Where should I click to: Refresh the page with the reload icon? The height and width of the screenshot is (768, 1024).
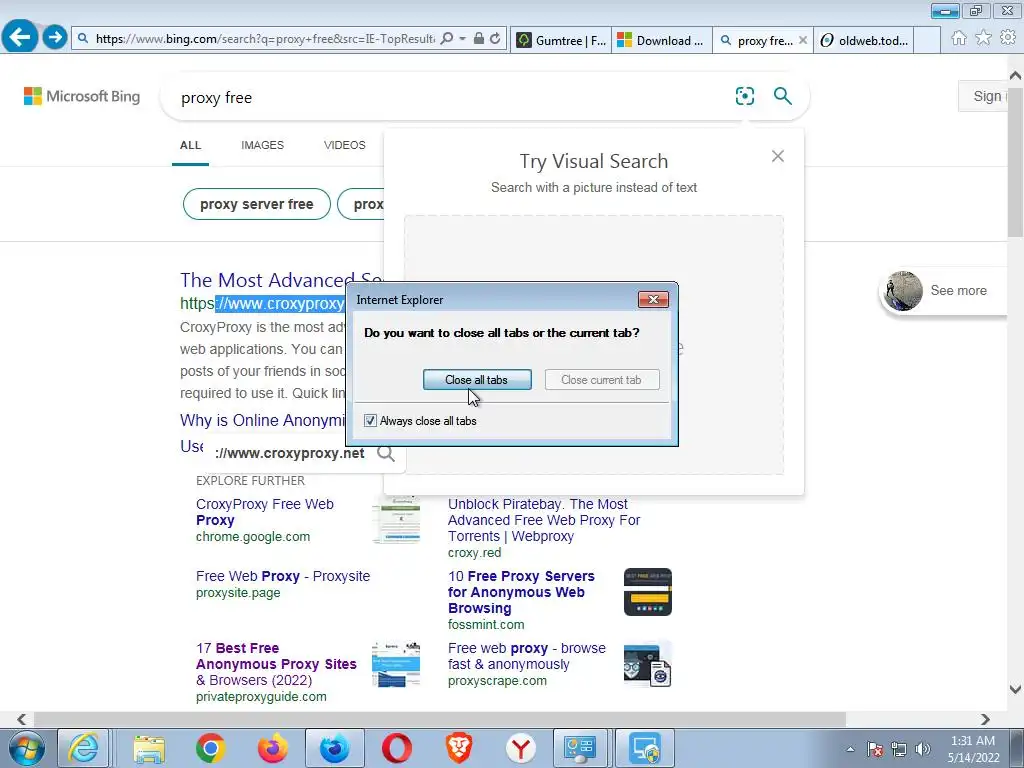[x=495, y=39]
